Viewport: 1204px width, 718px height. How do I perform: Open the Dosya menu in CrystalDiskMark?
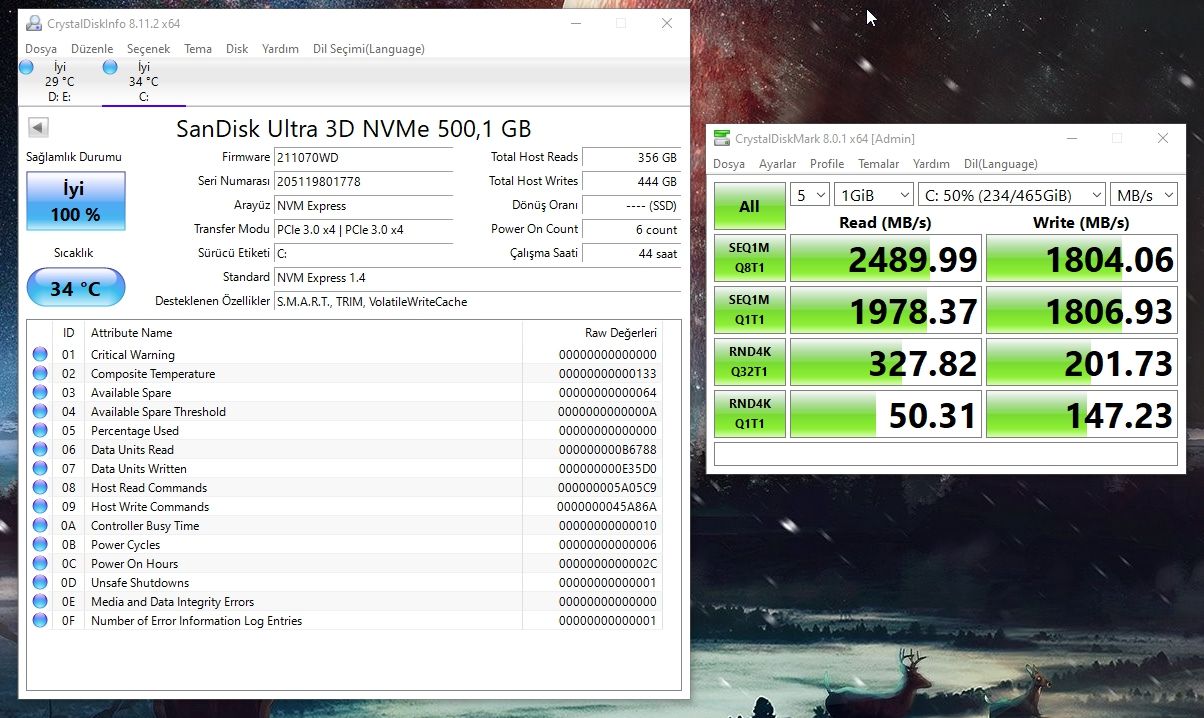[x=729, y=164]
